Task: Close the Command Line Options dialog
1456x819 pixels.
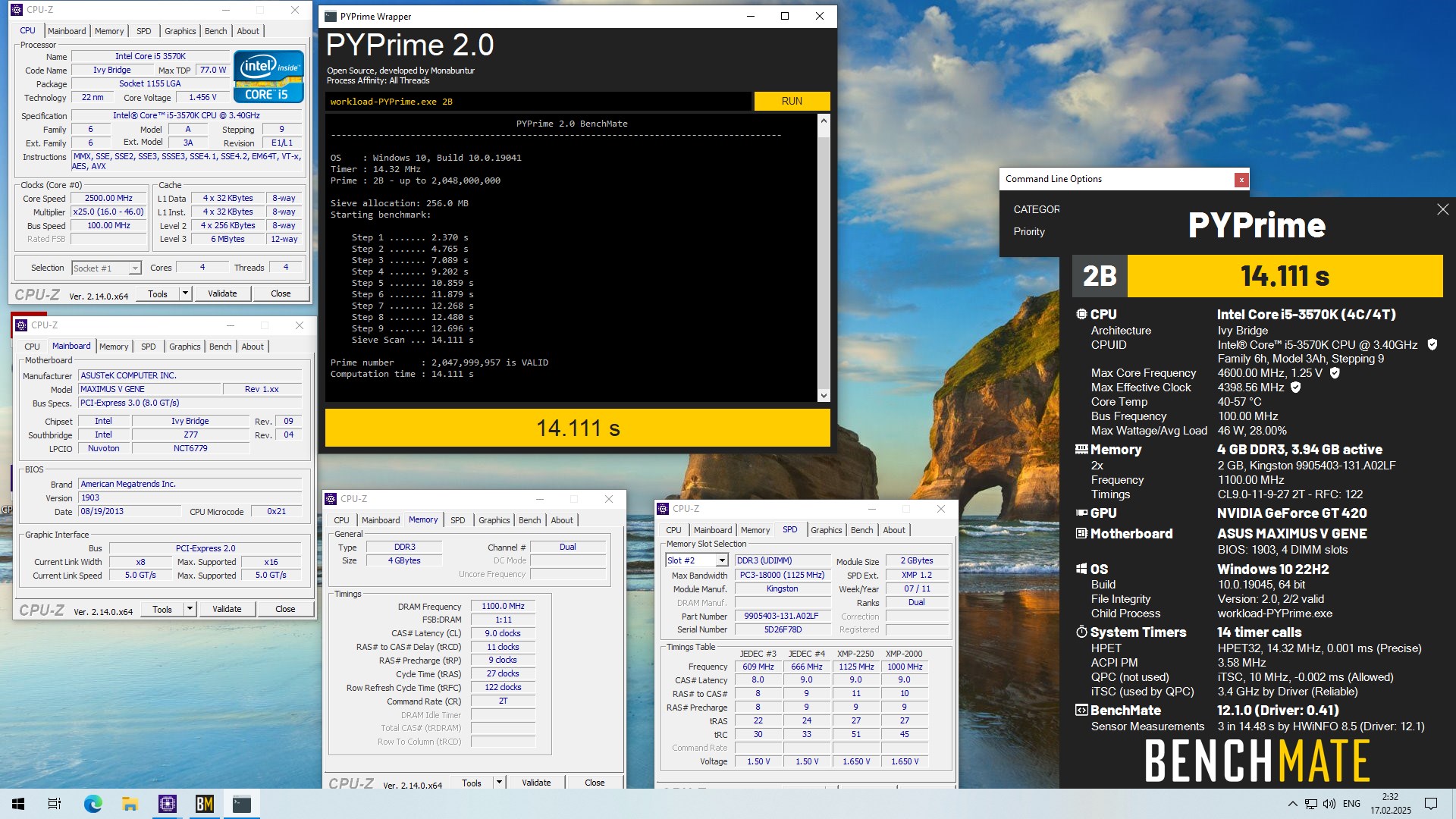Action: [1241, 180]
